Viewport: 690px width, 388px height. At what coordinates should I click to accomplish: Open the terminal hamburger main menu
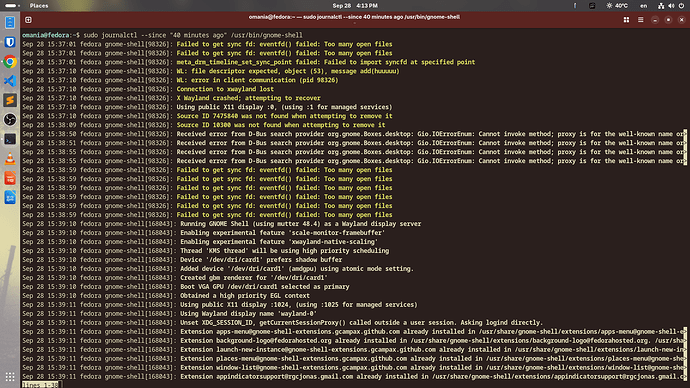tap(641, 20)
